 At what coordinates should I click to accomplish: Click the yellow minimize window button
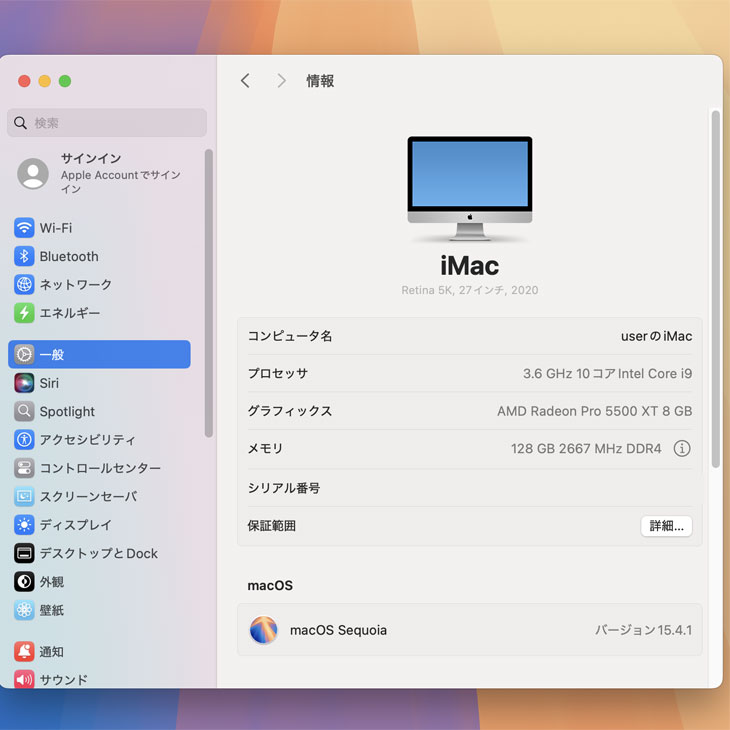45,81
